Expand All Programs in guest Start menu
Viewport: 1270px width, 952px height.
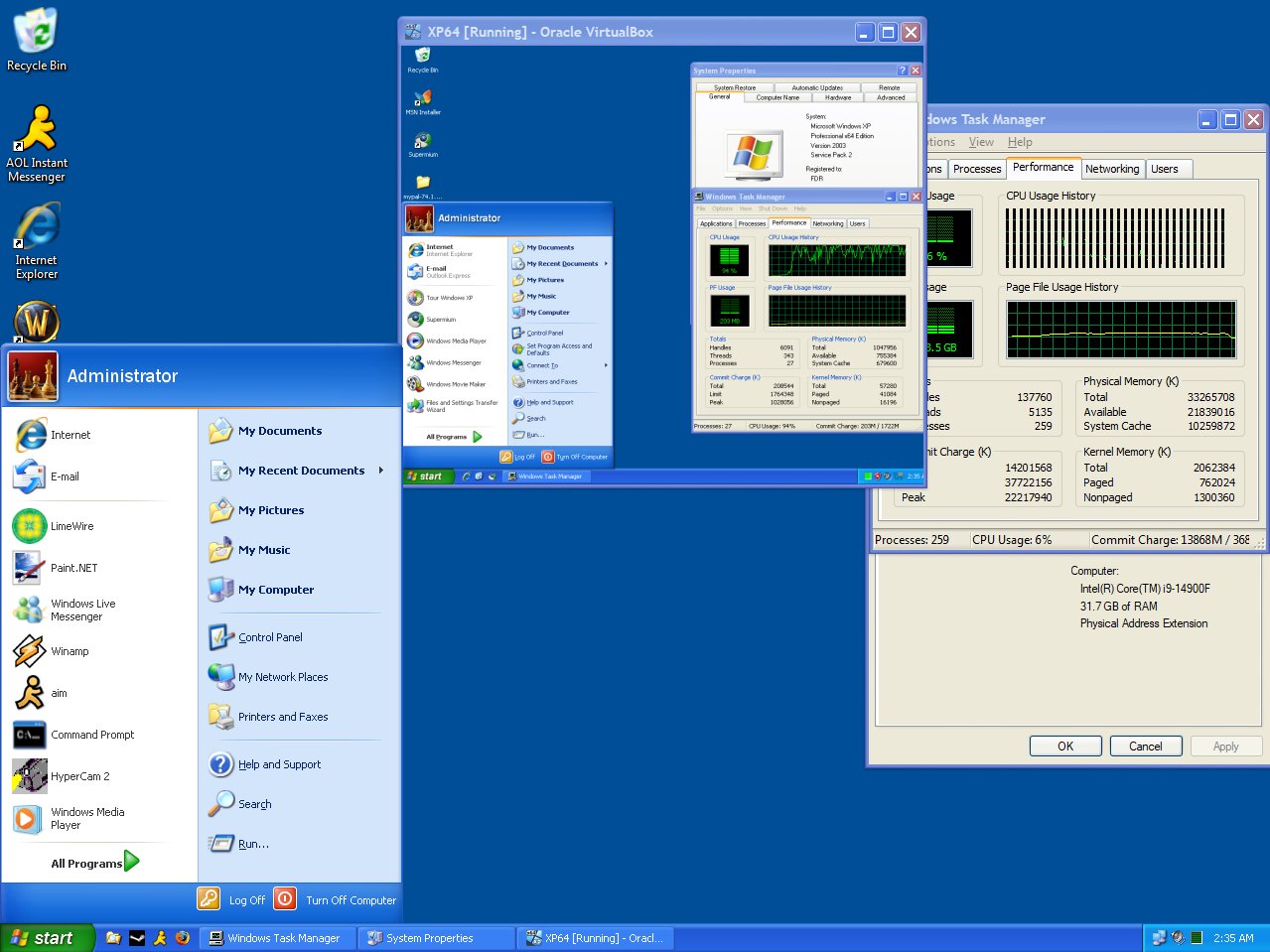(454, 437)
